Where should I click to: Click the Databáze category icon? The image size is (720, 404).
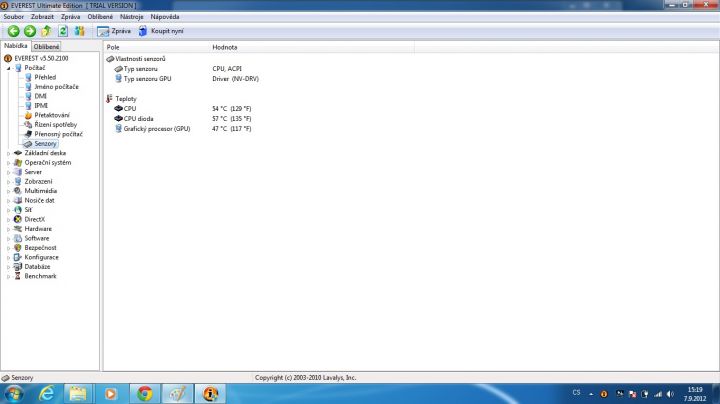click(x=18, y=266)
